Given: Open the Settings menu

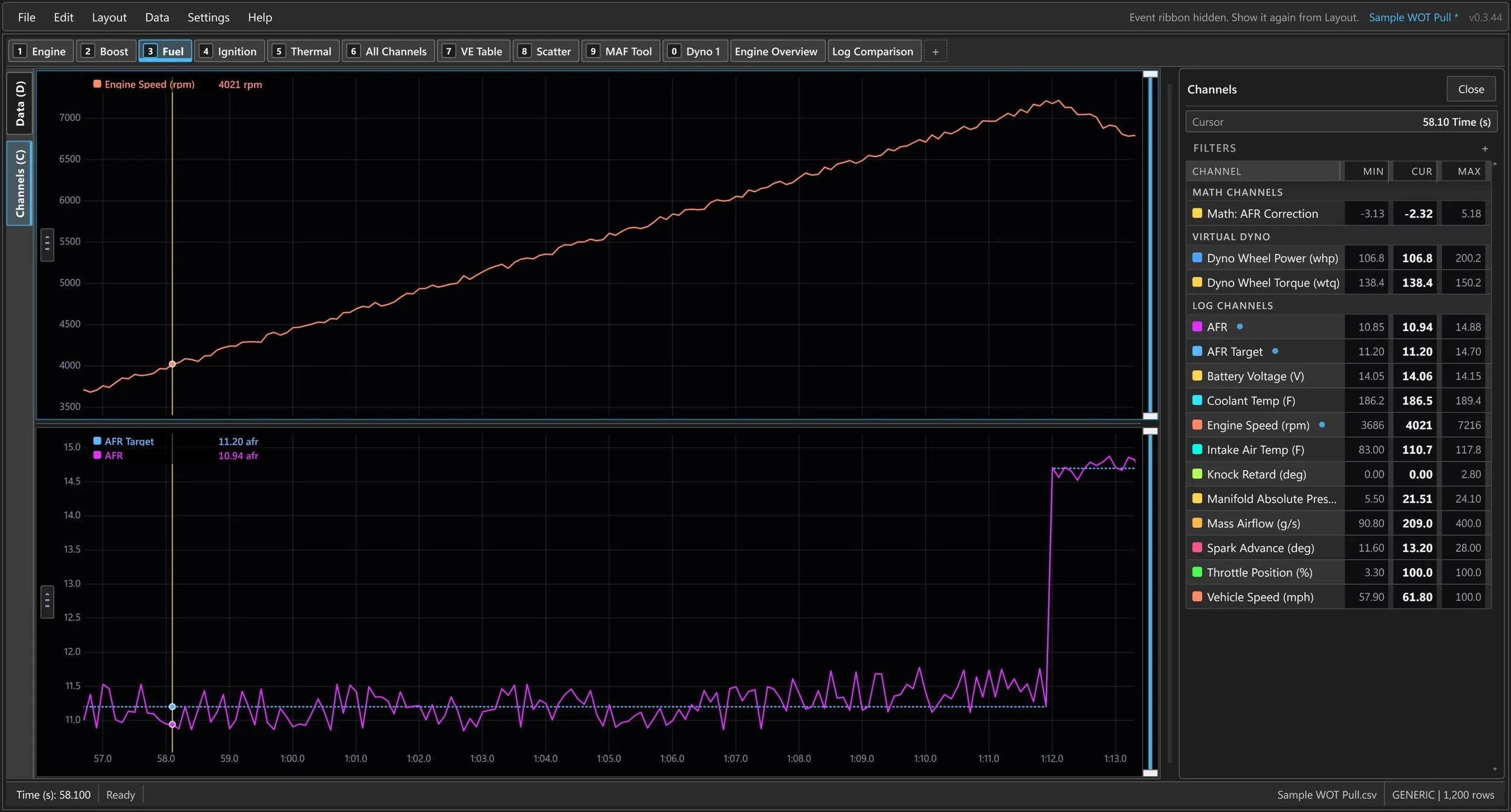Looking at the screenshot, I should (209, 18).
